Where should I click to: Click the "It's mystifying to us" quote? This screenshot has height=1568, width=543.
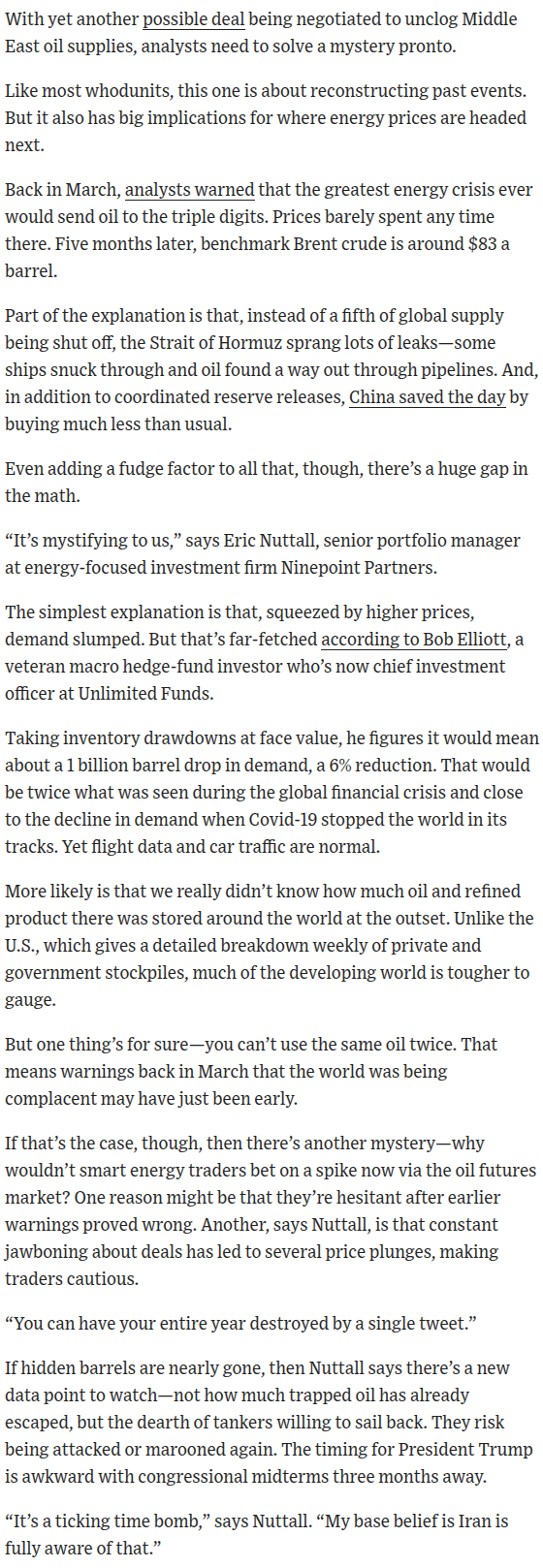pyautogui.click(x=263, y=554)
